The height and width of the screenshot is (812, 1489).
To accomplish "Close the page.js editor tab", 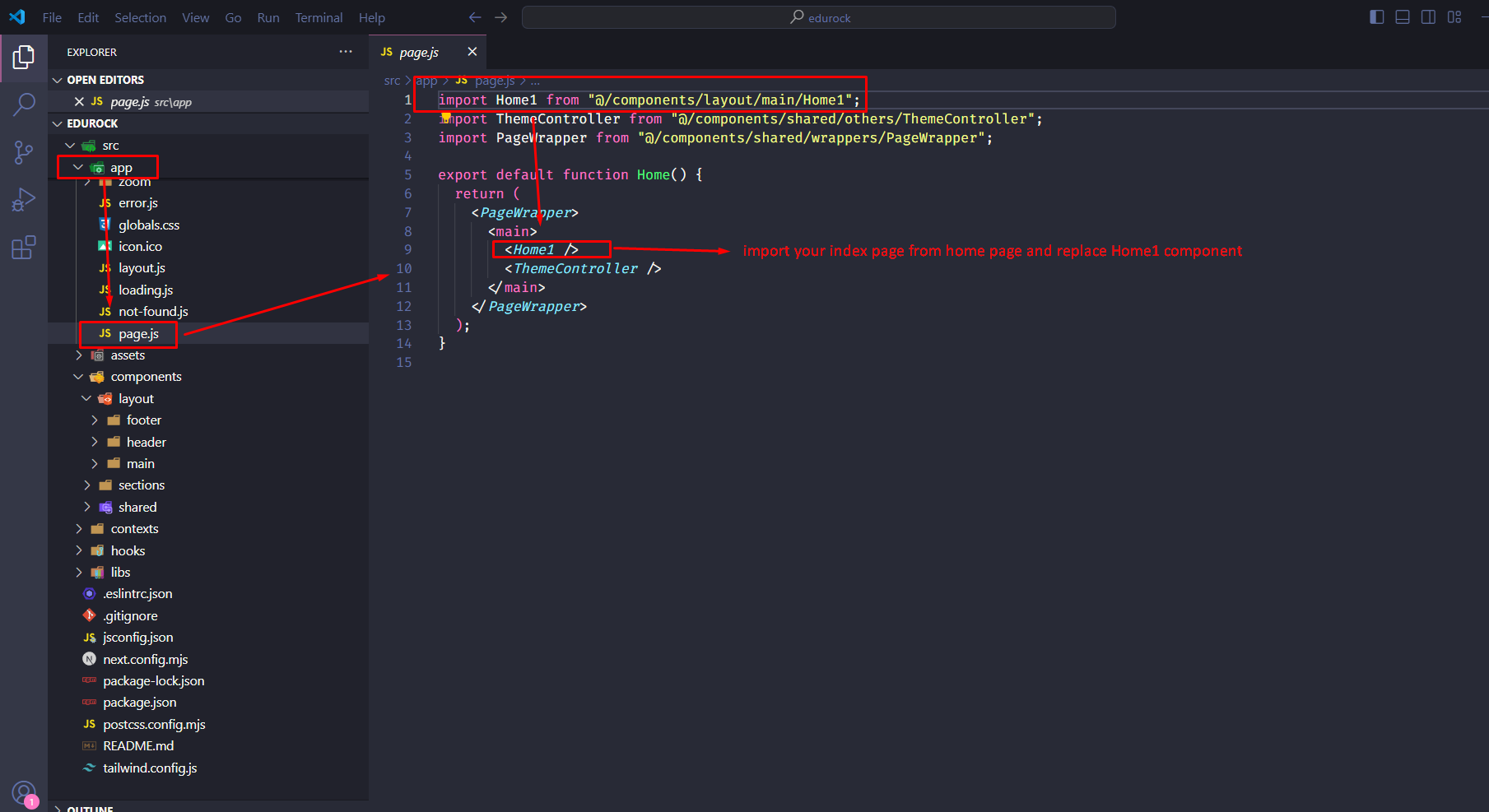I will pyautogui.click(x=472, y=52).
